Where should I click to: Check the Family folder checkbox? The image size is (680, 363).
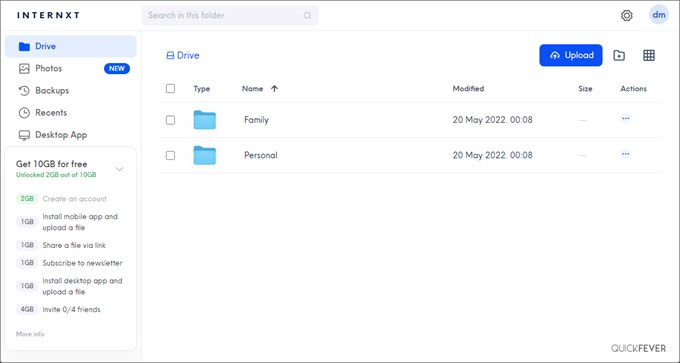coord(170,120)
